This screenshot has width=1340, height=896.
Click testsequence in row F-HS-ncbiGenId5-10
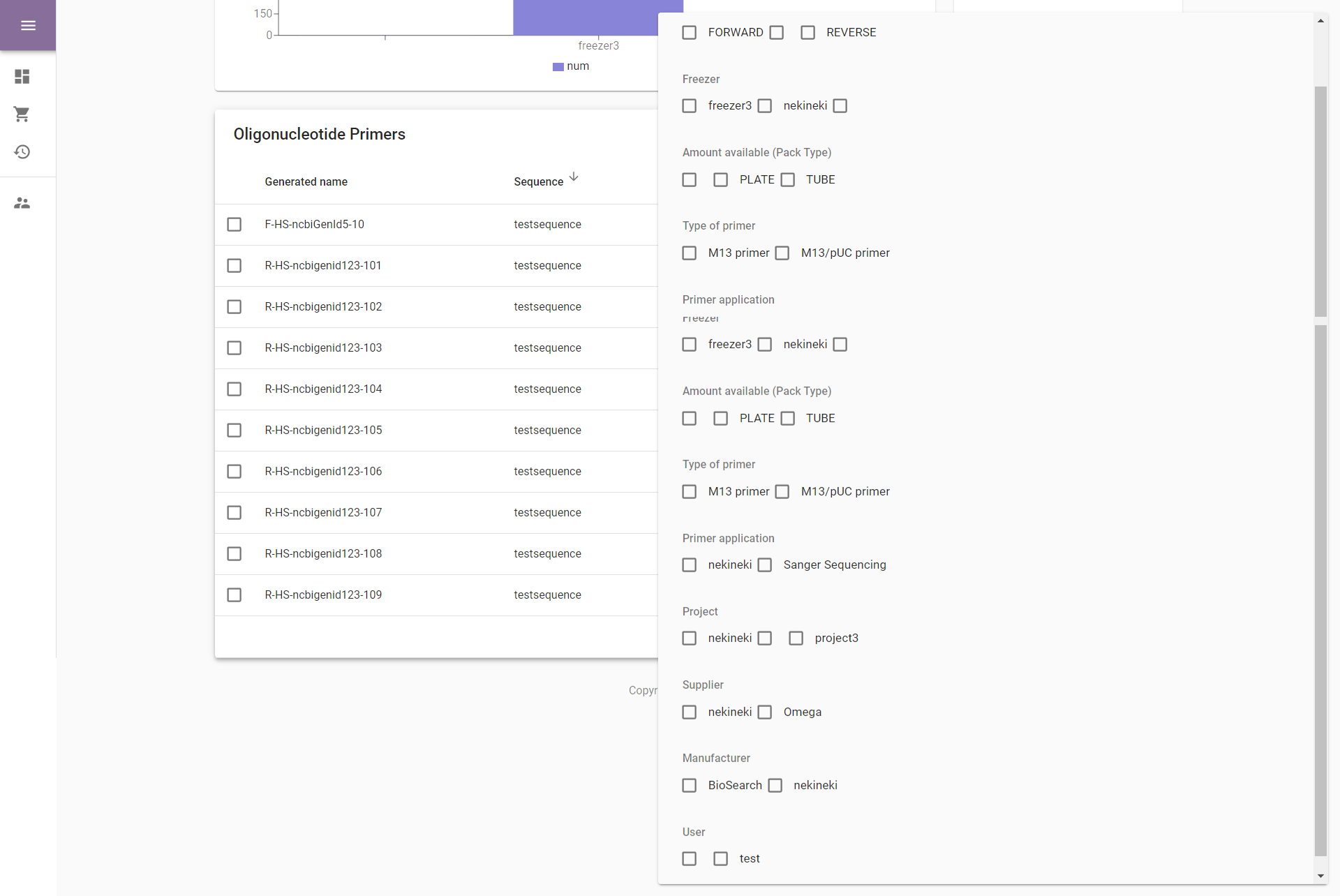coord(547,225)
